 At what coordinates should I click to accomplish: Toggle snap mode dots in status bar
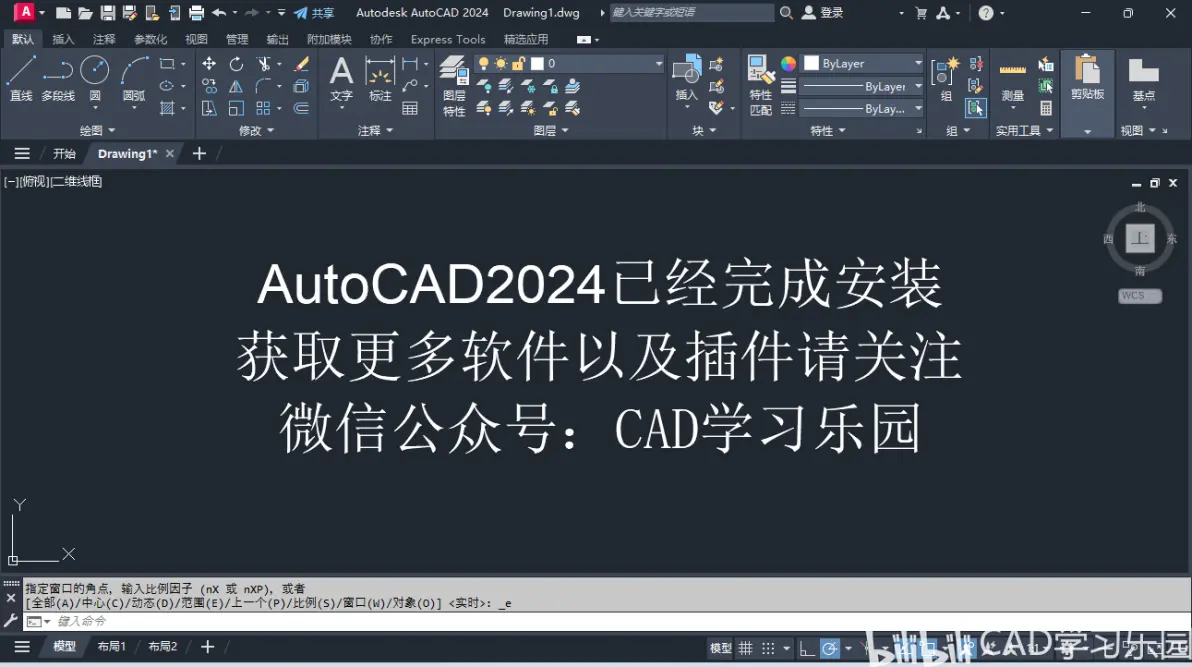point(769,648)
